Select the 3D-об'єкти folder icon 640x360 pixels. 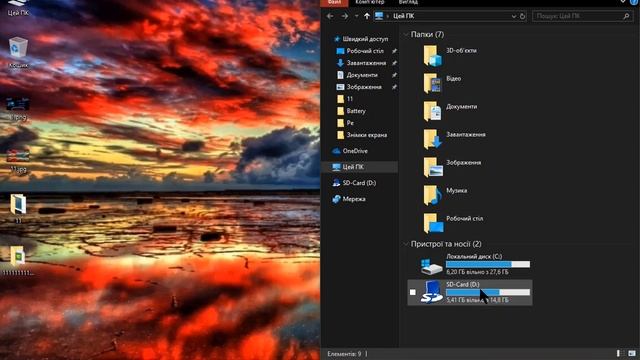(x=433, y=56)
